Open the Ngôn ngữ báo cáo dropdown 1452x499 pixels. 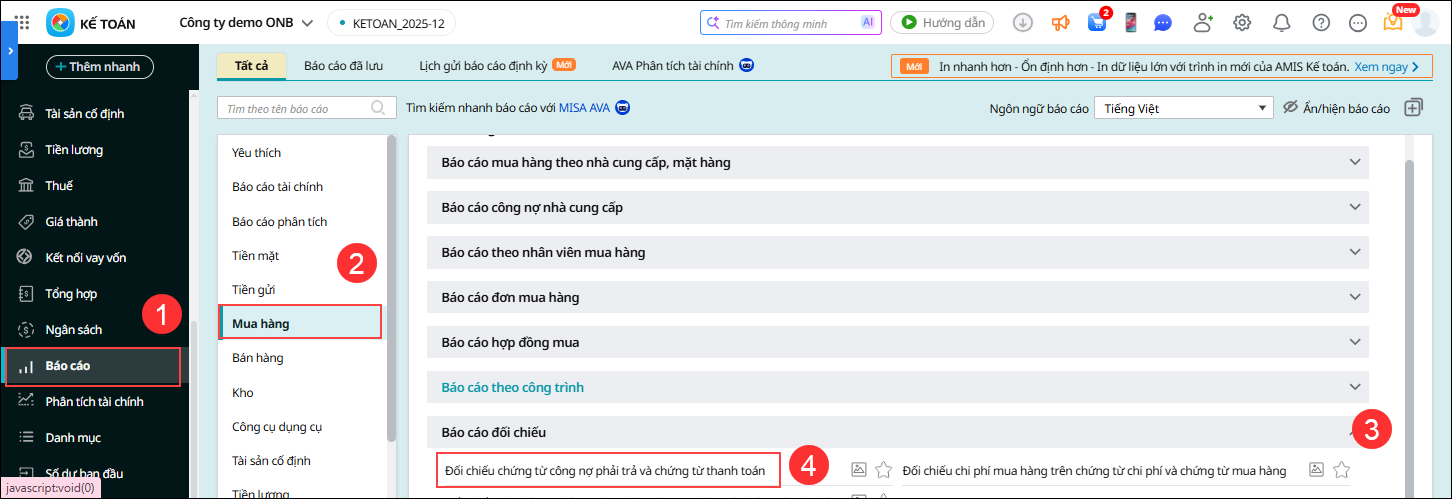[x=1182, y=108]
